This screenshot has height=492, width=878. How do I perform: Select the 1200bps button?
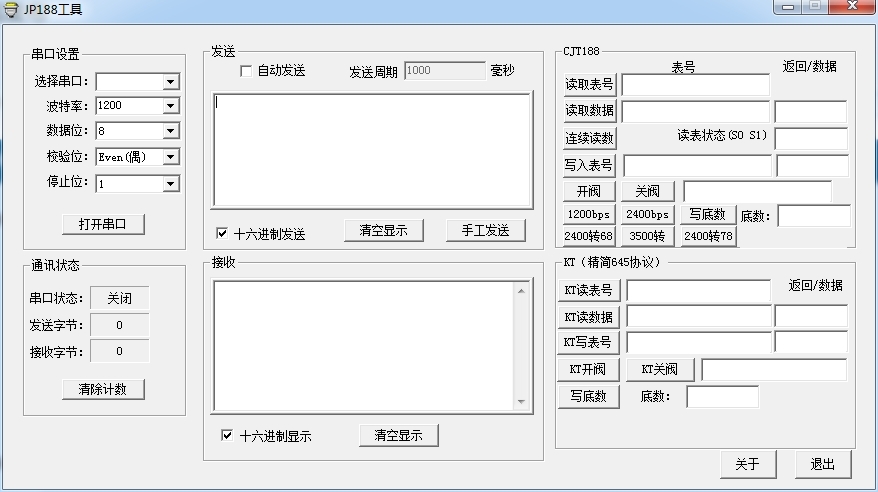(589, 214)
